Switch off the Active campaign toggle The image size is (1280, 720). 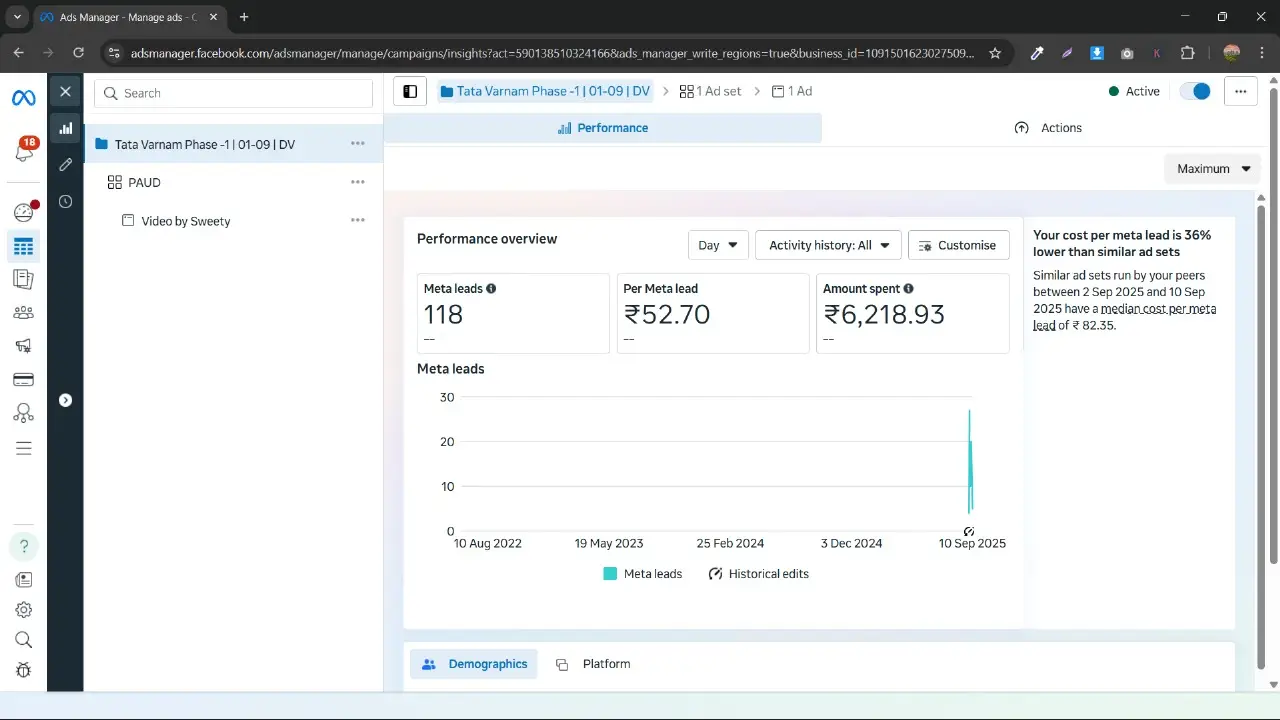(x=1195, y=91)
